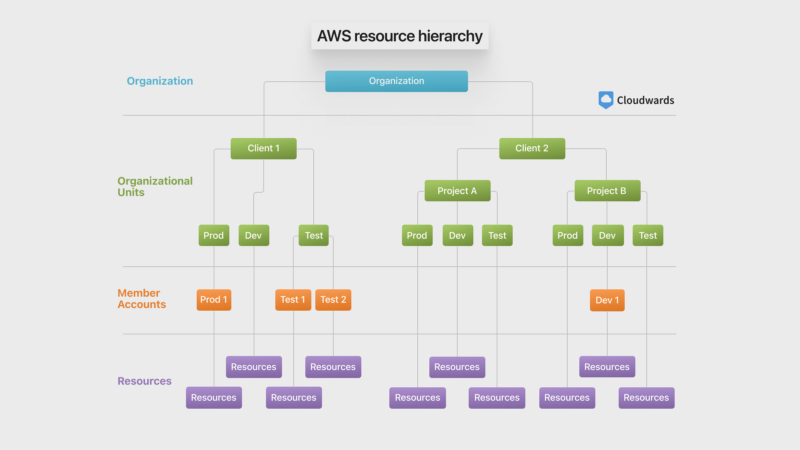Click the Resources box linked to Test 1

coord(293,398)
